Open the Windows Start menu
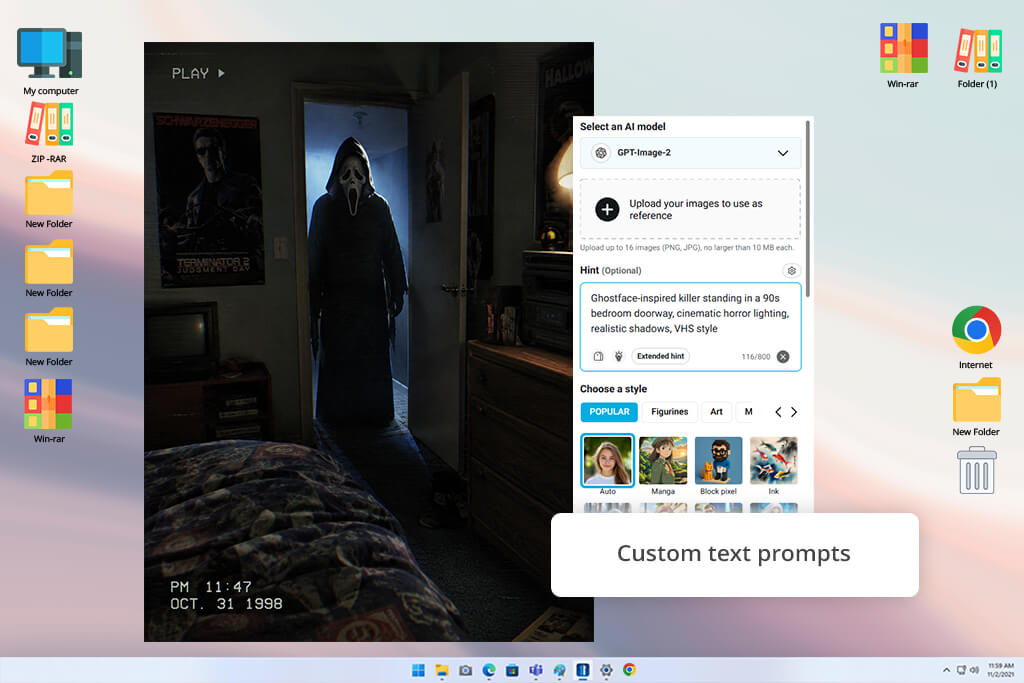 pyautogui.click(x=418, y=670)
